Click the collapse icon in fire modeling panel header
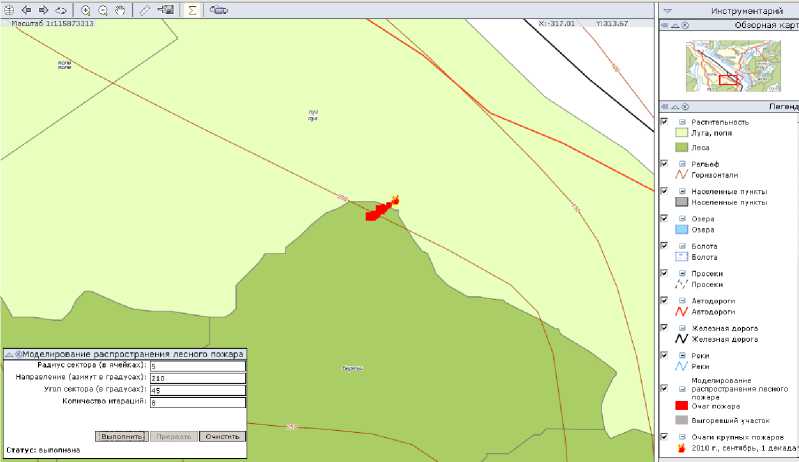The width and height of the screenshot is (799, 462). [x=9, y=354]
